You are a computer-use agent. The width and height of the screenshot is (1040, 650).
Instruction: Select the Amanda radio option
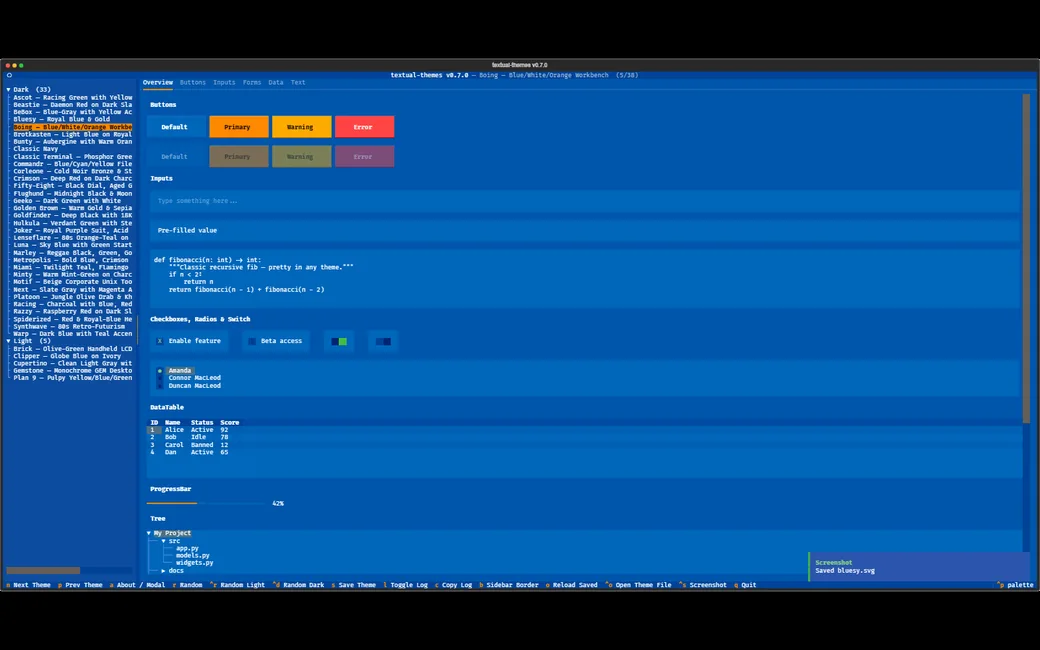tap(175, 370)
